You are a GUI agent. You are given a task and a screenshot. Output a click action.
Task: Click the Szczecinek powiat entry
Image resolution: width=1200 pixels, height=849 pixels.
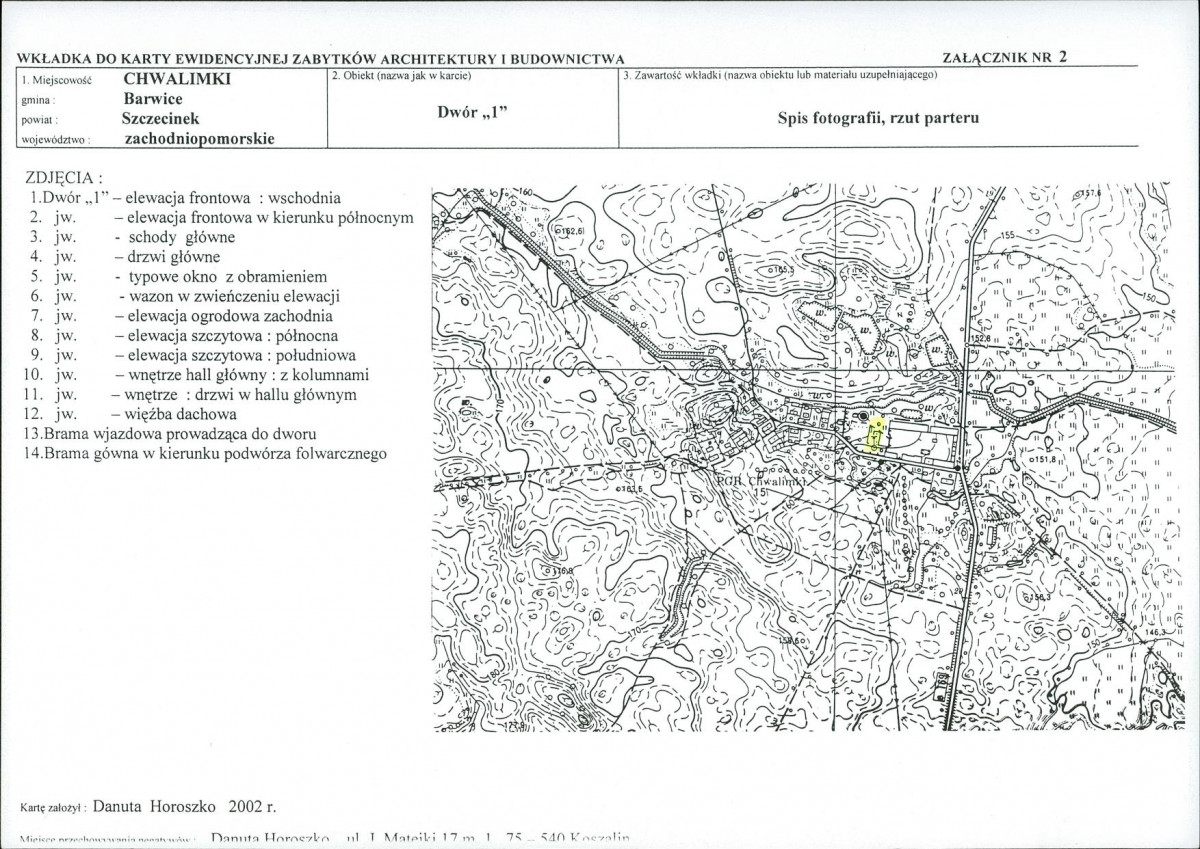(164, 116)
